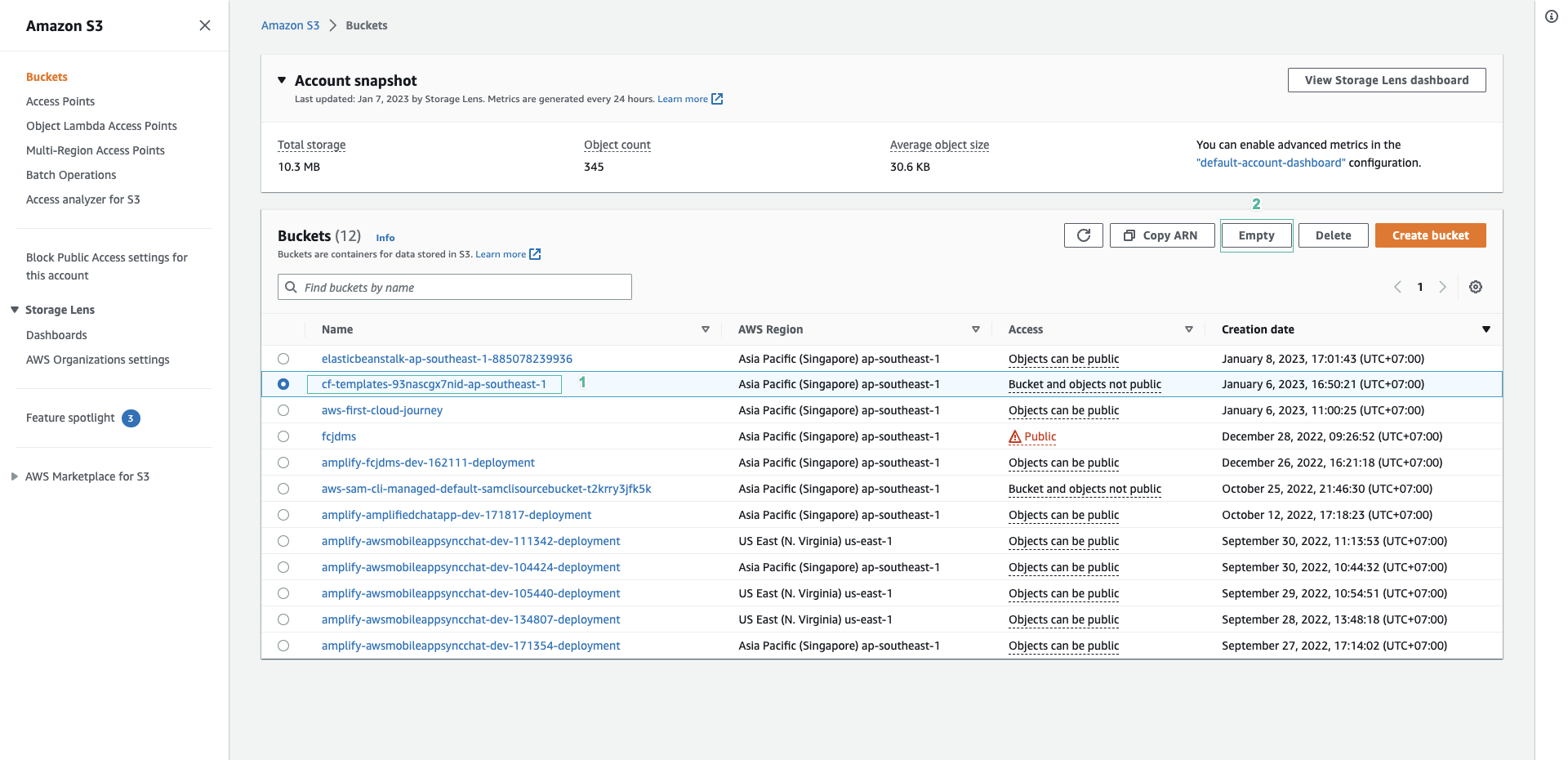
Task: Go to next page arrow
Action: (x=1442, y=287)
